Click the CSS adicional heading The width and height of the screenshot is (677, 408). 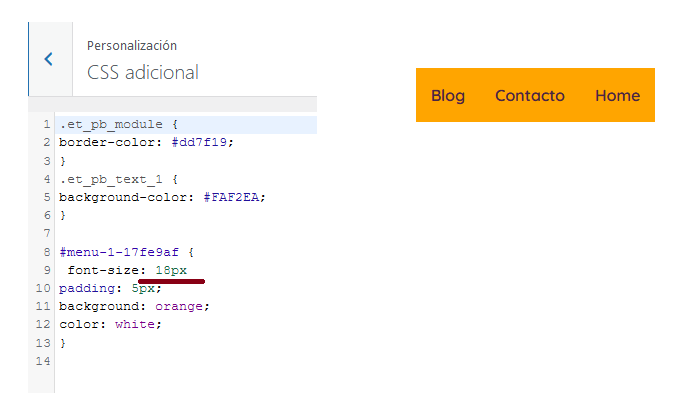[x=143, y=73]
